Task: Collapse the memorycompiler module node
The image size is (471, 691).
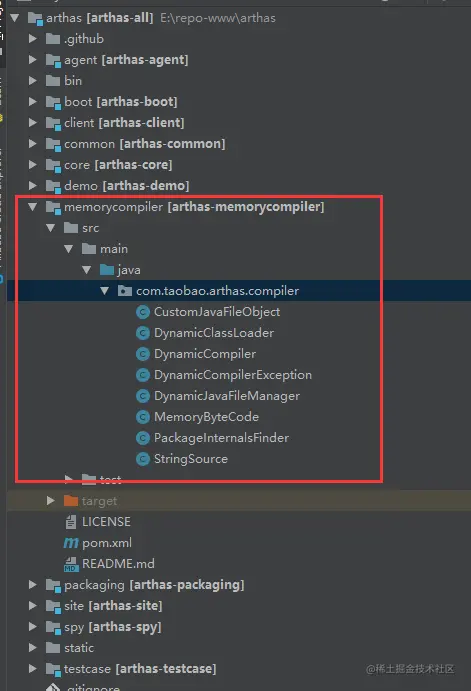Action: (33, 206)
